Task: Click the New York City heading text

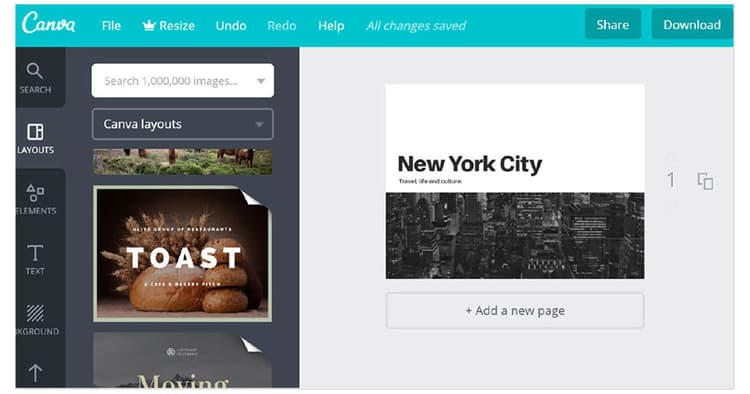Action: (x=470, y=164)
